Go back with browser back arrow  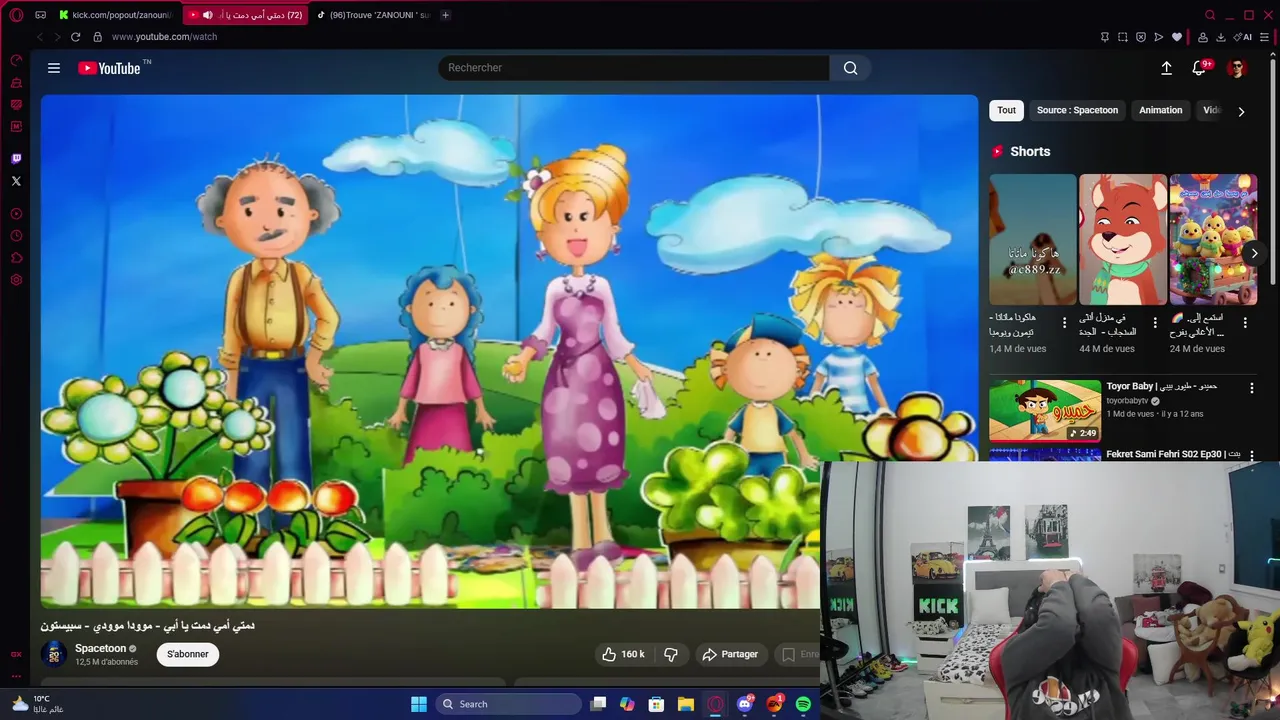40,37
